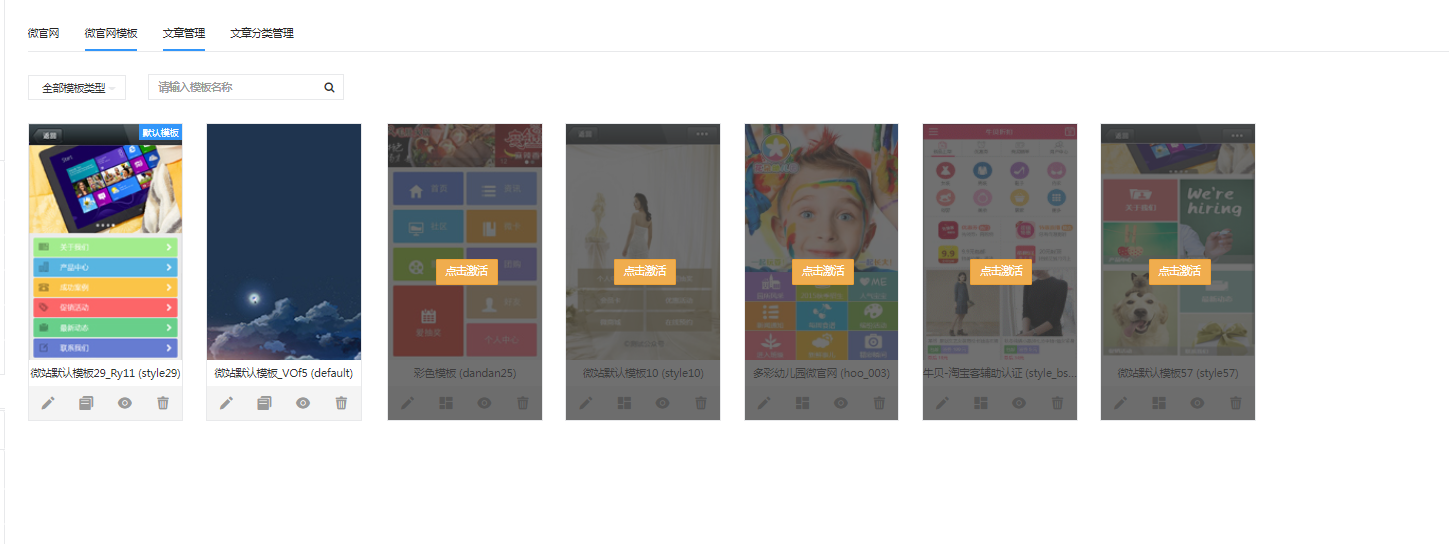The height and width of the screenshot is (544, 1449).
Task: Click the search magnifier icon
Action: click(x=329, y=87)
